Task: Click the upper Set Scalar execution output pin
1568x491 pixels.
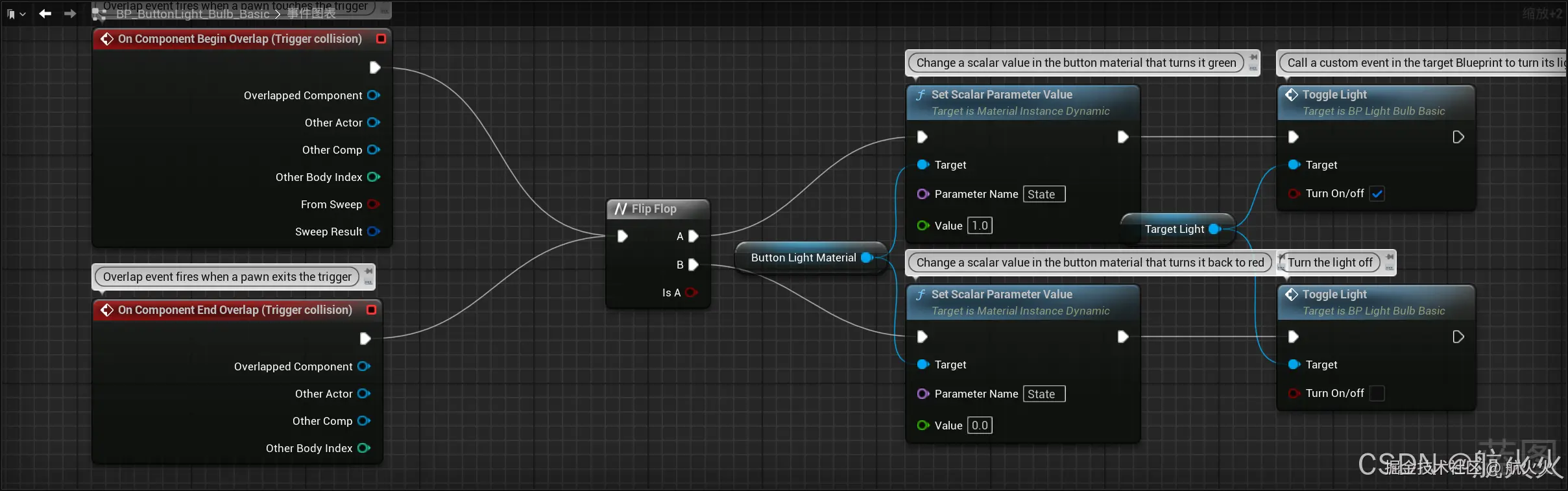Action: point(1124,137)
